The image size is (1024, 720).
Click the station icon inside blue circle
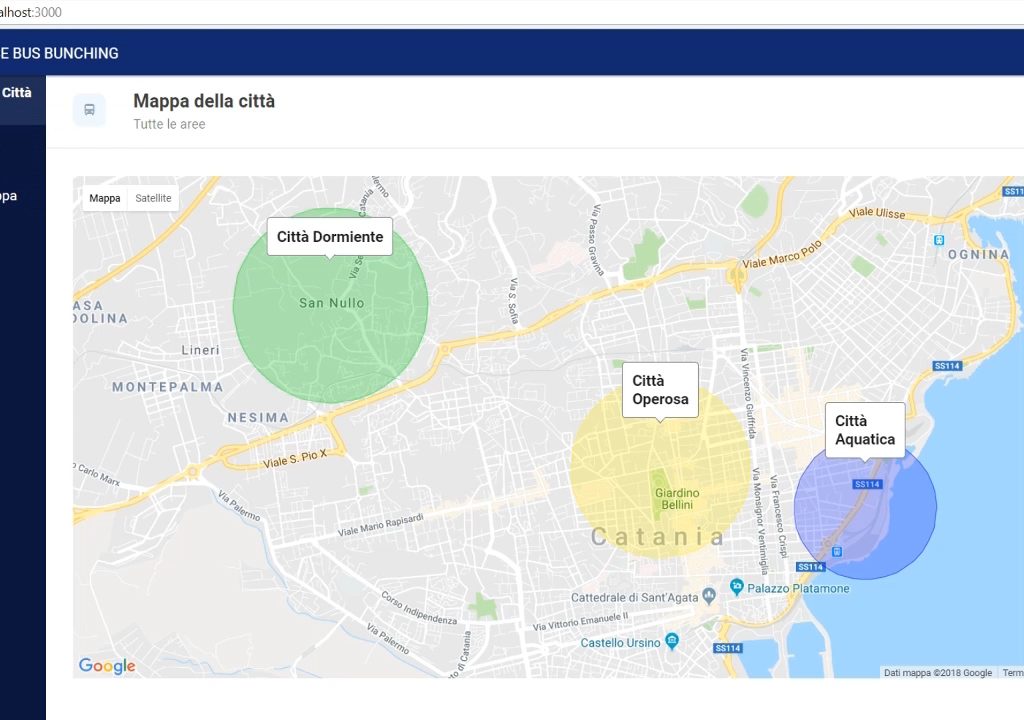click(x=837, y=552)
